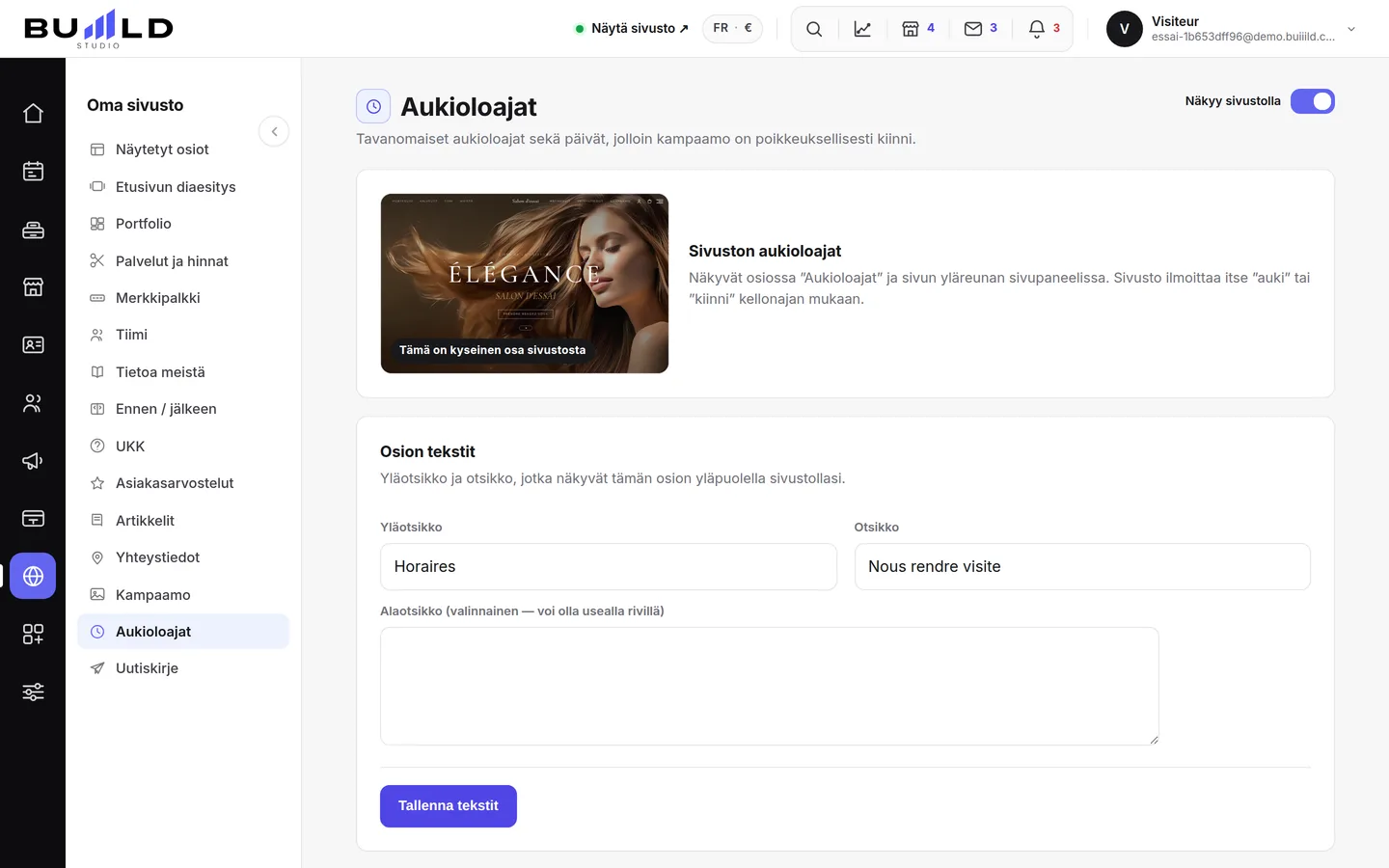Open the megaphone marketing icon

click(33, 461)
